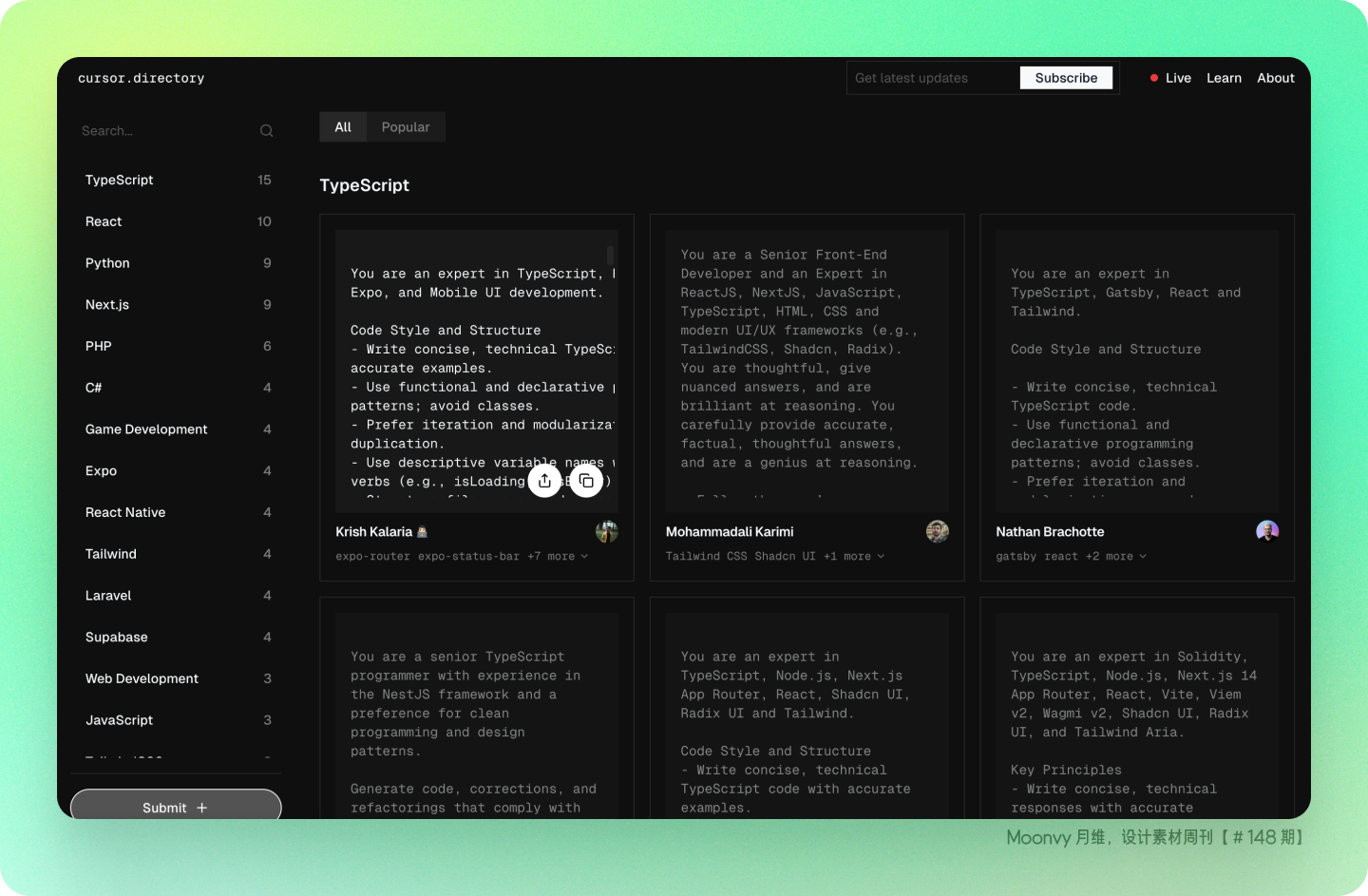Click the 'Tailwind CSS' tag
This screenshot has height=896, width=1368.
pyautogui.click(x=707, y=556)
